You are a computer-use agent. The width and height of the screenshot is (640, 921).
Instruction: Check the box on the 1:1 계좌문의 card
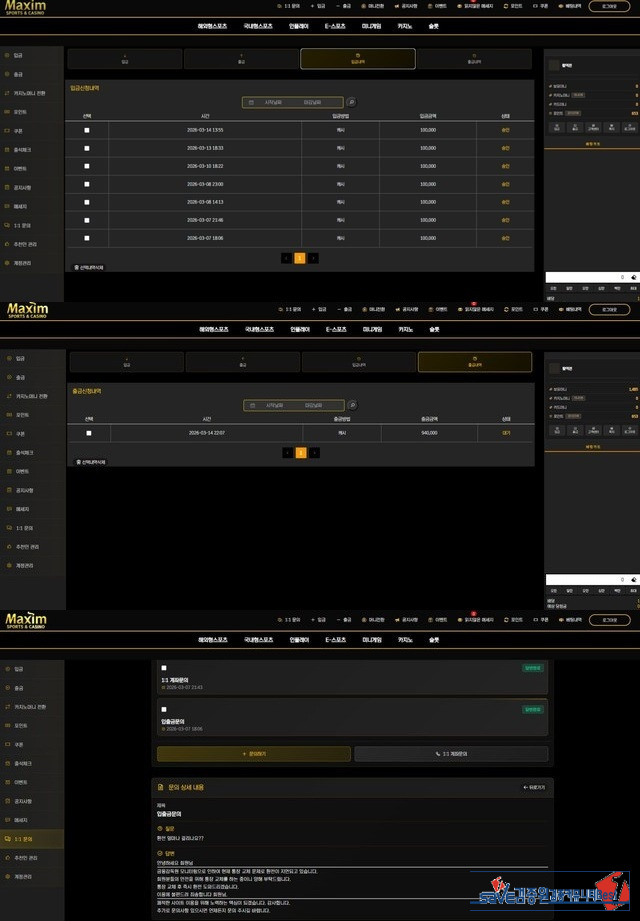164,668
